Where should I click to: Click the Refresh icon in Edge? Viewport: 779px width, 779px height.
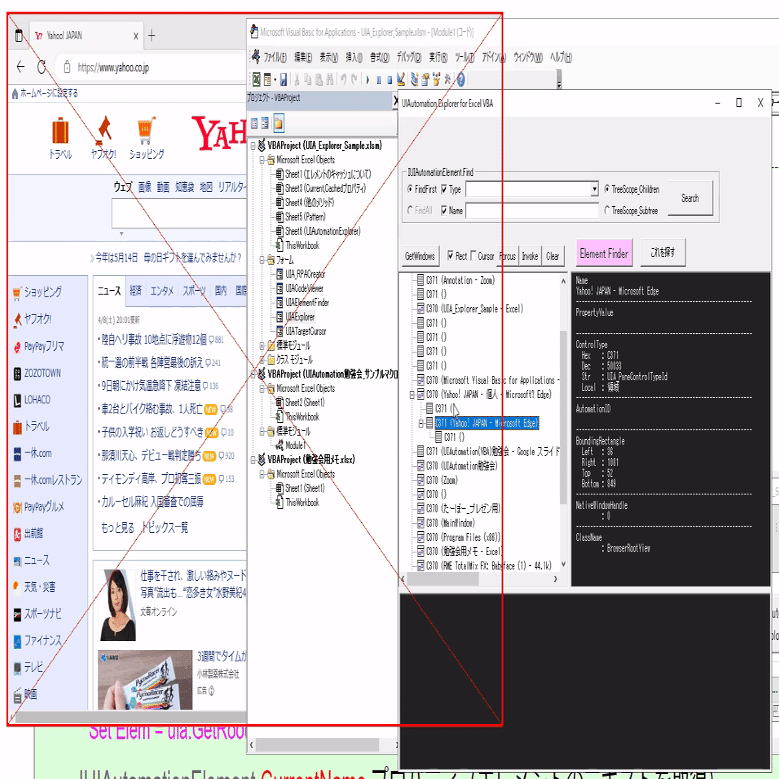click(x=42, y=67)
